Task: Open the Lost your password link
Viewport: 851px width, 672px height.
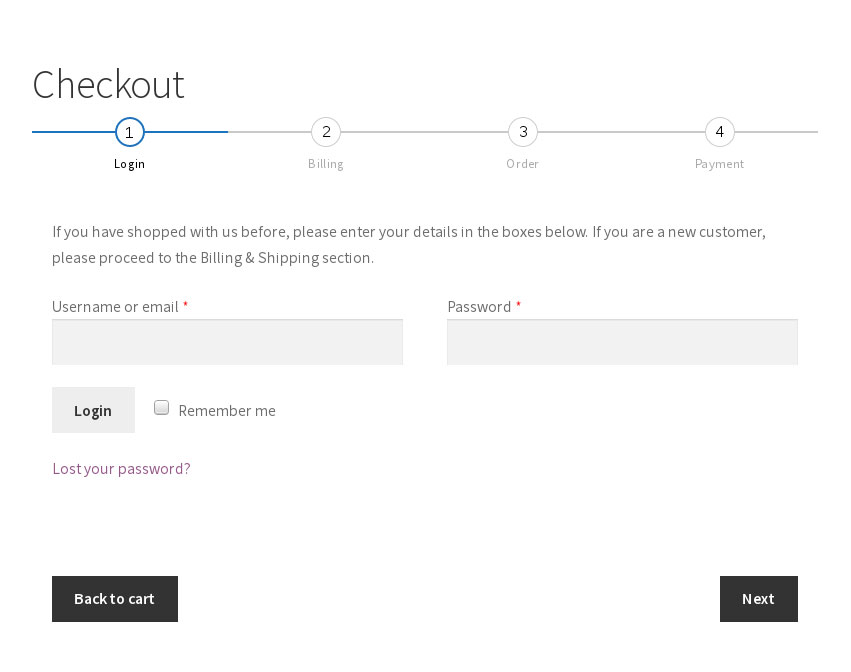Action: [121, 468]
